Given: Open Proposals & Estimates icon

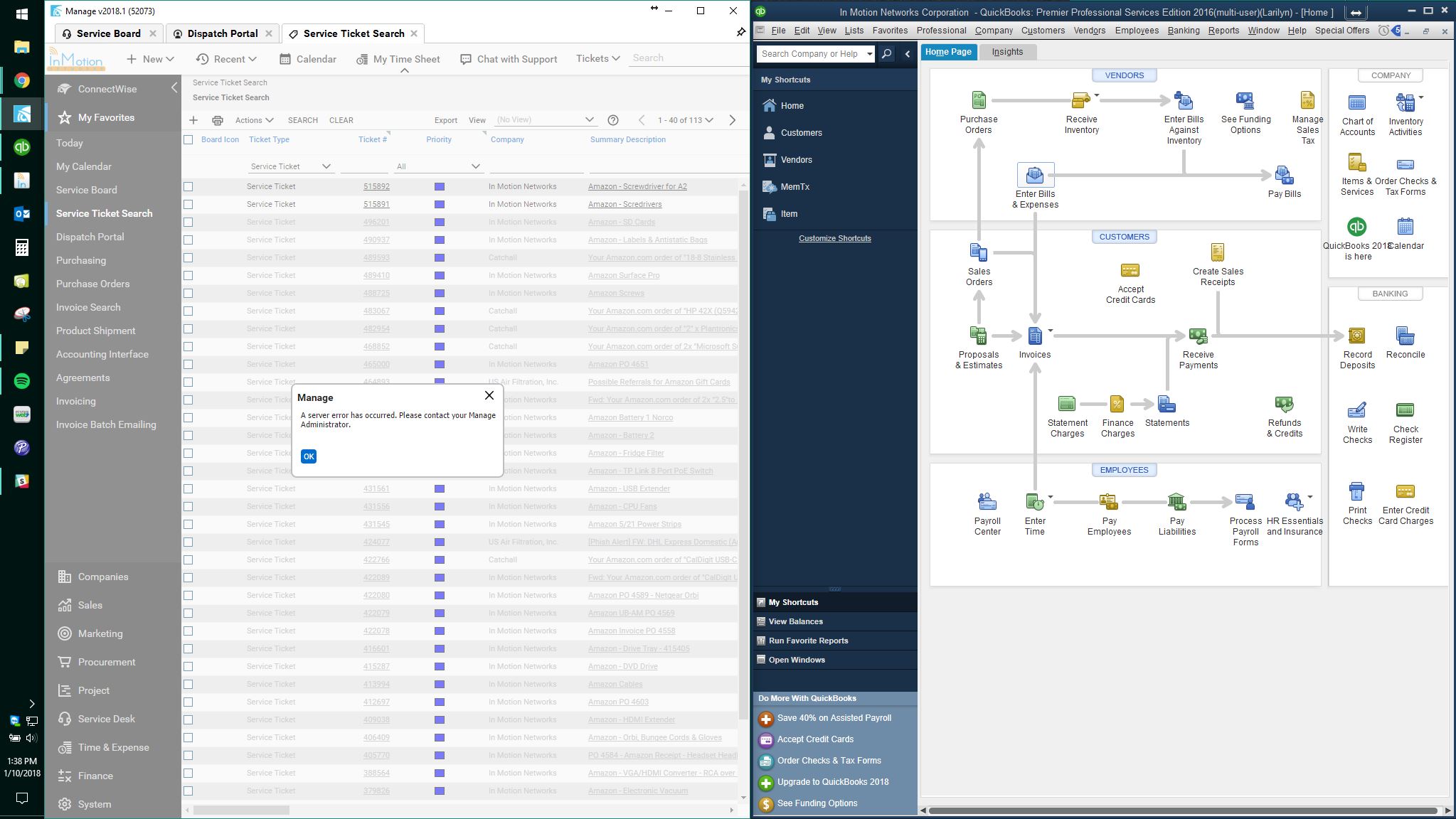Looking at the screenshot, I should click(979, 336).
